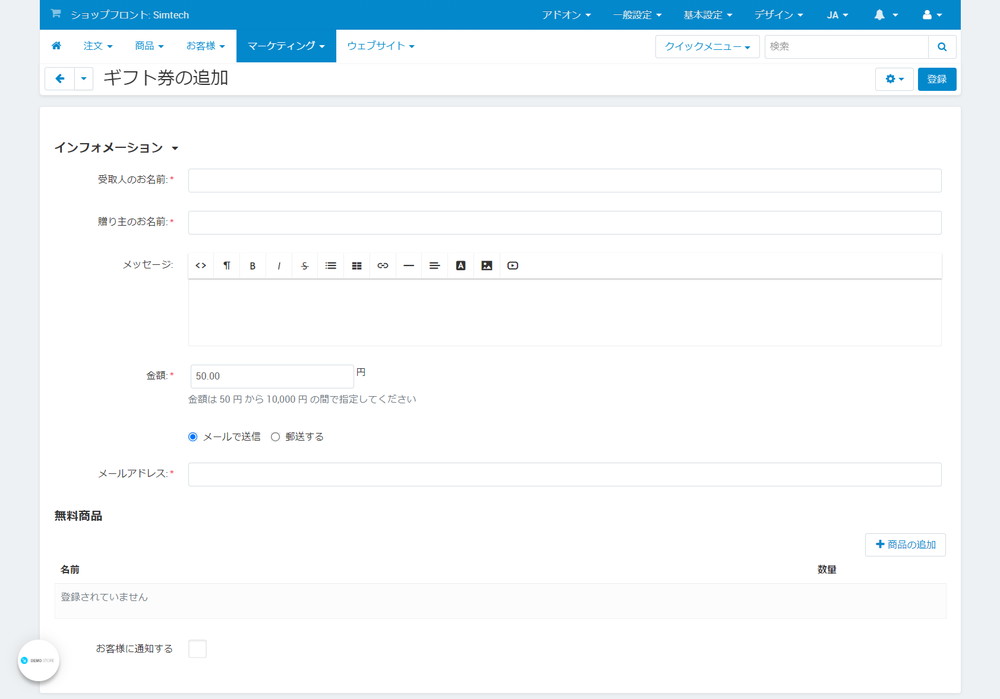Open the 一般設定 dropdown menu
The height and width of the screenshot is (699, 1000).
(x=637, y=15)
